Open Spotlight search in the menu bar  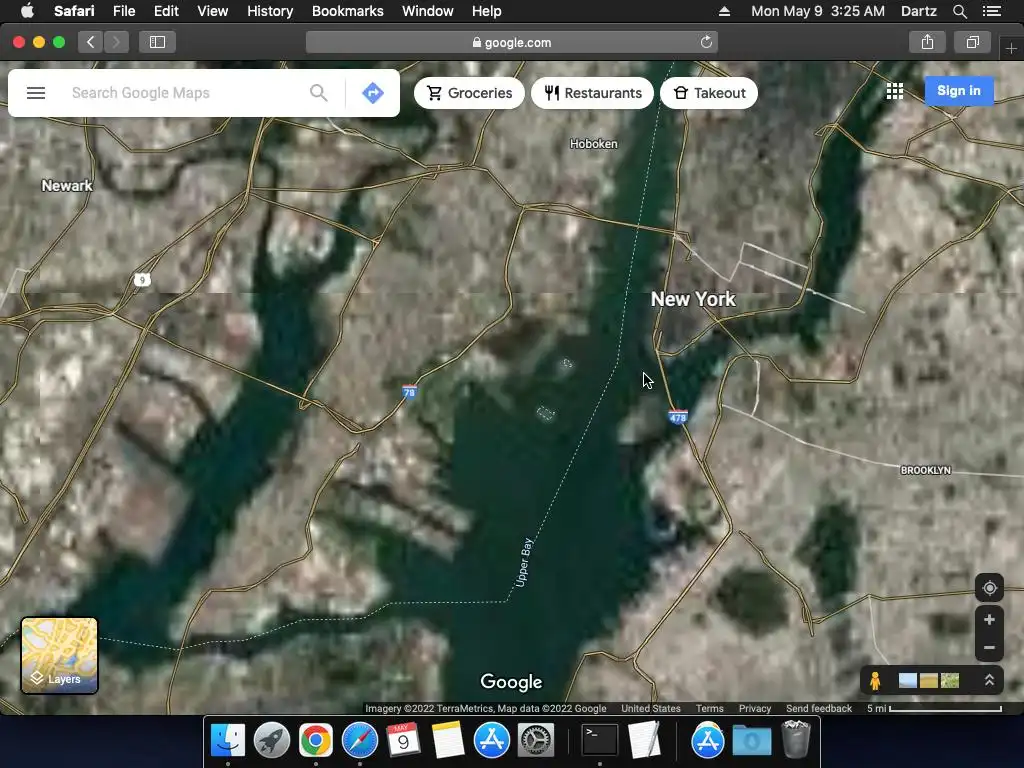coord(959,11)
